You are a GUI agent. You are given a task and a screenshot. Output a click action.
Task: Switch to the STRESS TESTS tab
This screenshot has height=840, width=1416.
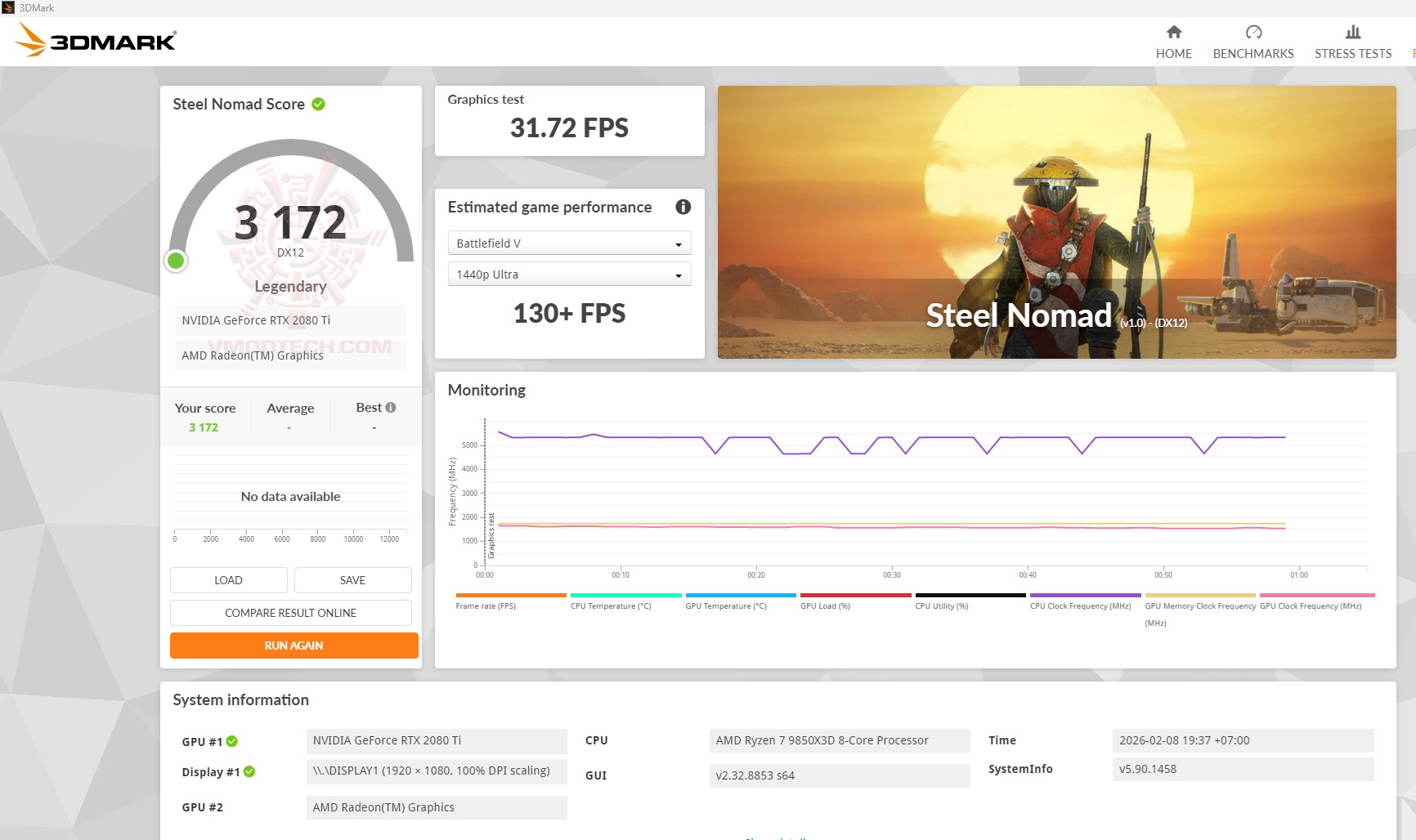point(1353,42)
